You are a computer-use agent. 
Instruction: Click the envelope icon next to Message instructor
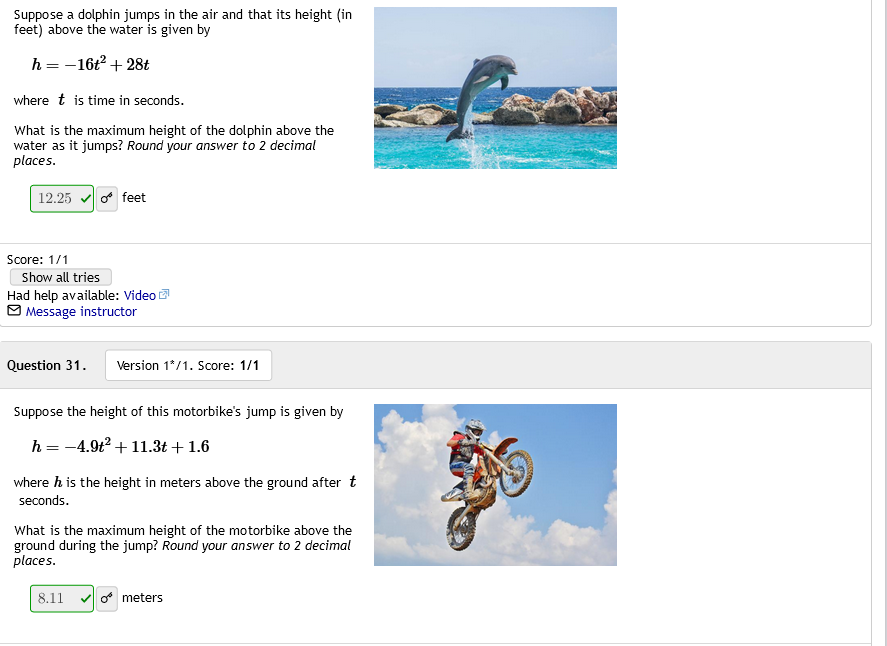(14, 311)
